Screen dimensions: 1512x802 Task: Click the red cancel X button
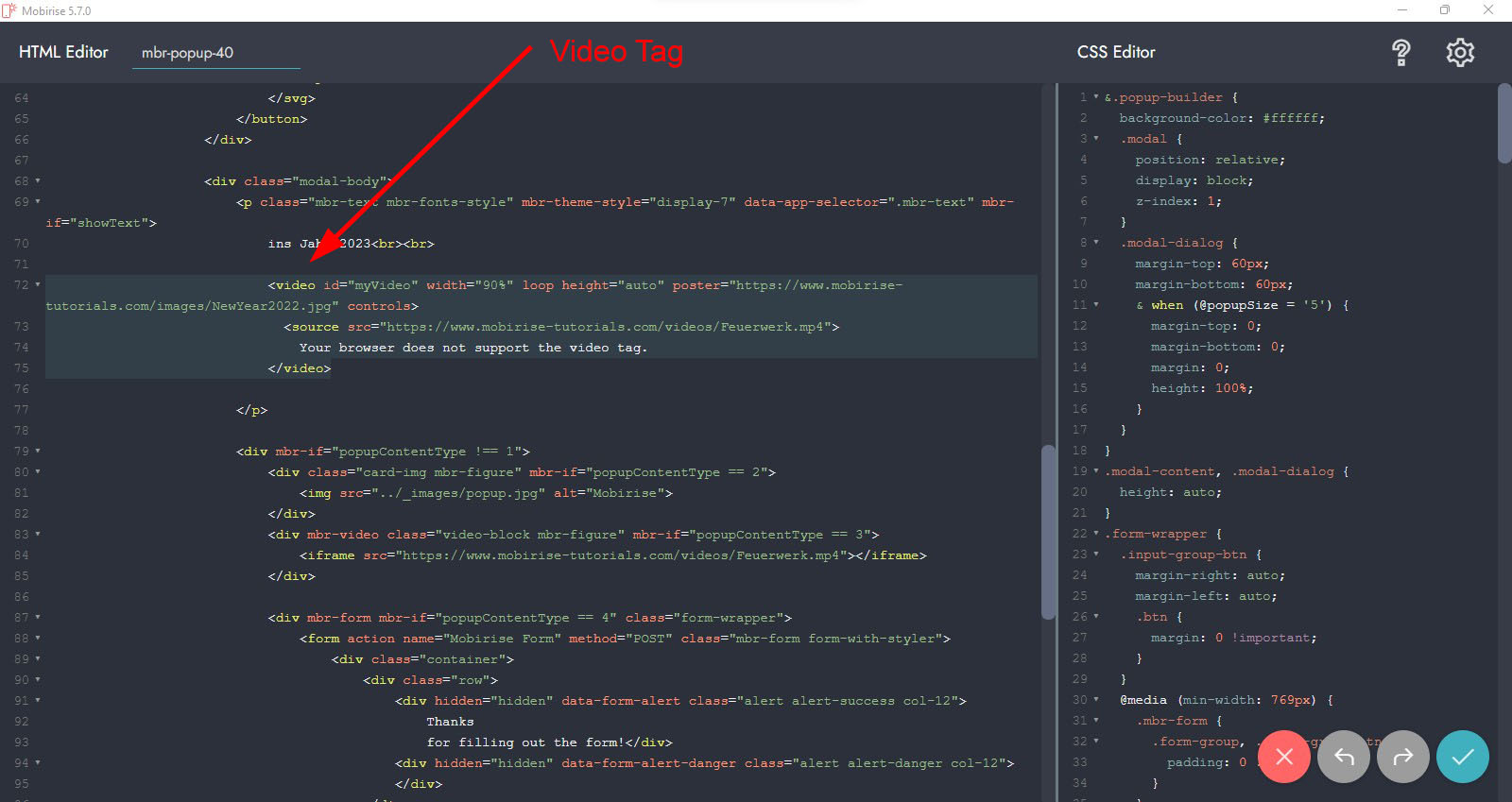pos(1283,757)
